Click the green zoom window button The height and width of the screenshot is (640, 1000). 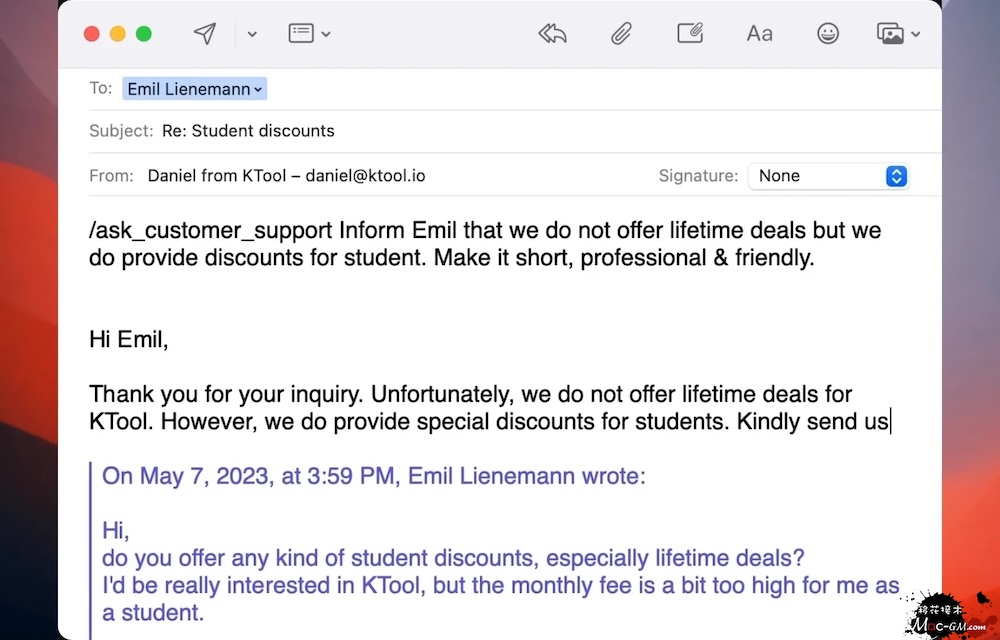pyautogui.click(x=144, y=34)
